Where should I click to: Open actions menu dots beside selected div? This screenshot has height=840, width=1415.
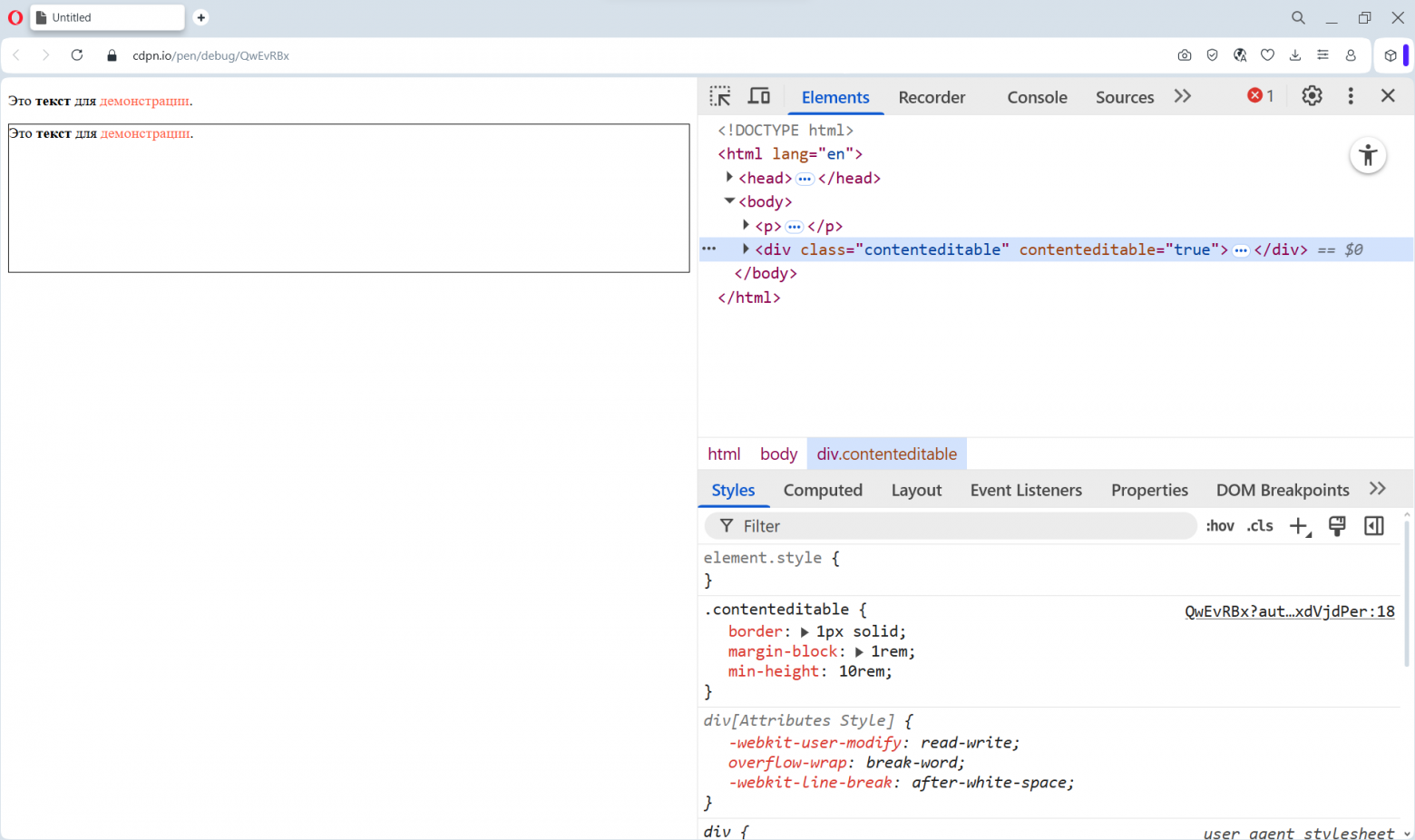coord(709,249)
